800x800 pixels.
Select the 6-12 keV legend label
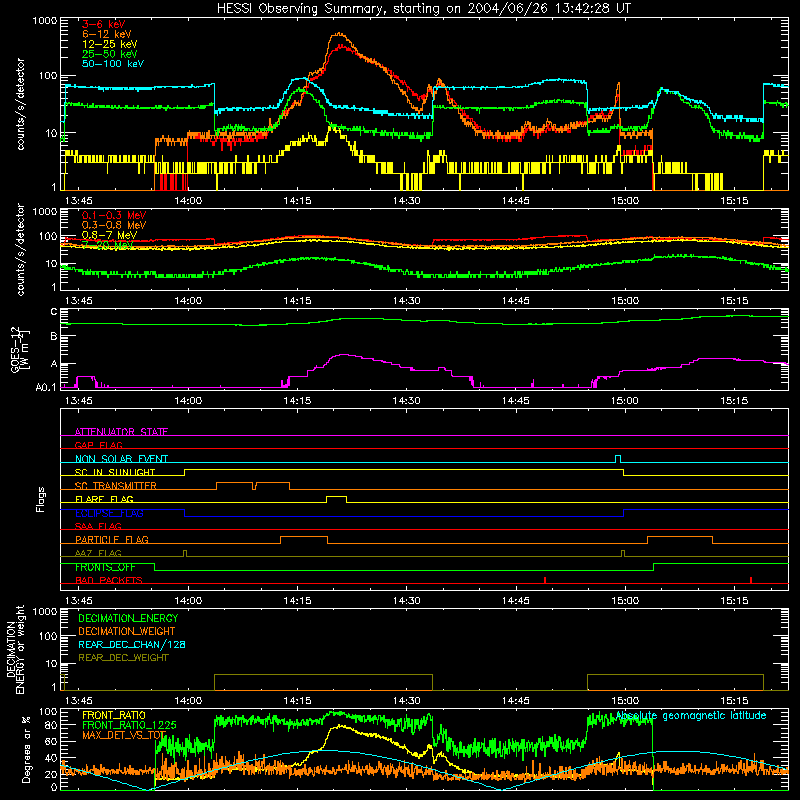107,34
